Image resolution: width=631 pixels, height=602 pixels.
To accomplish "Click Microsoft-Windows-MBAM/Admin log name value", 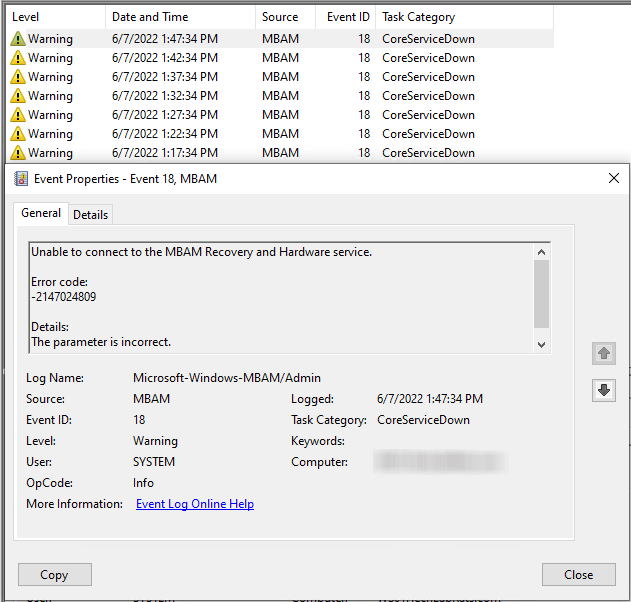I will [227, 378].
